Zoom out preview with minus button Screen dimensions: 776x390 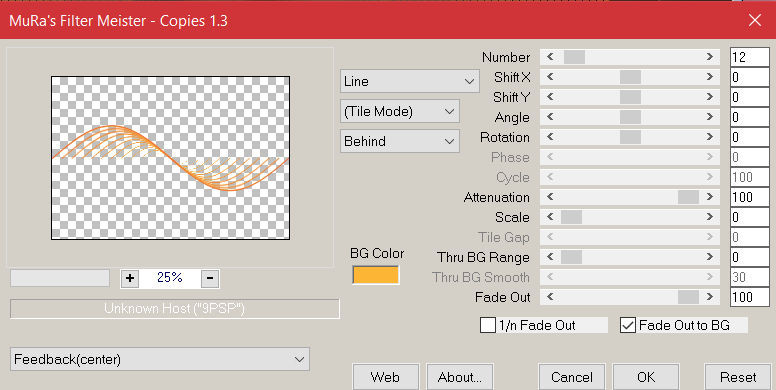click(x=210, y=279)
